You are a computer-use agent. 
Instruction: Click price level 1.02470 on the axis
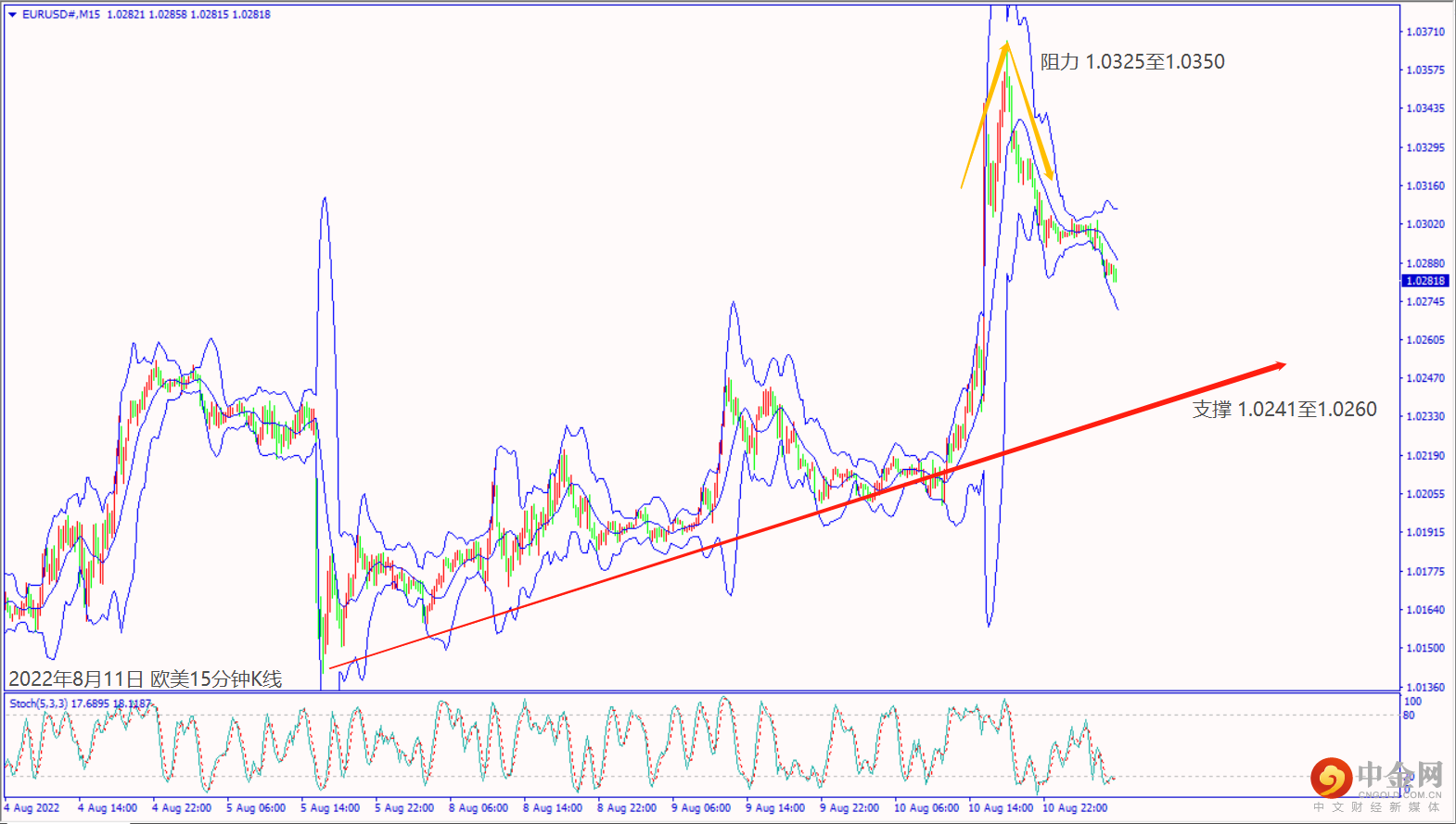1425,378
